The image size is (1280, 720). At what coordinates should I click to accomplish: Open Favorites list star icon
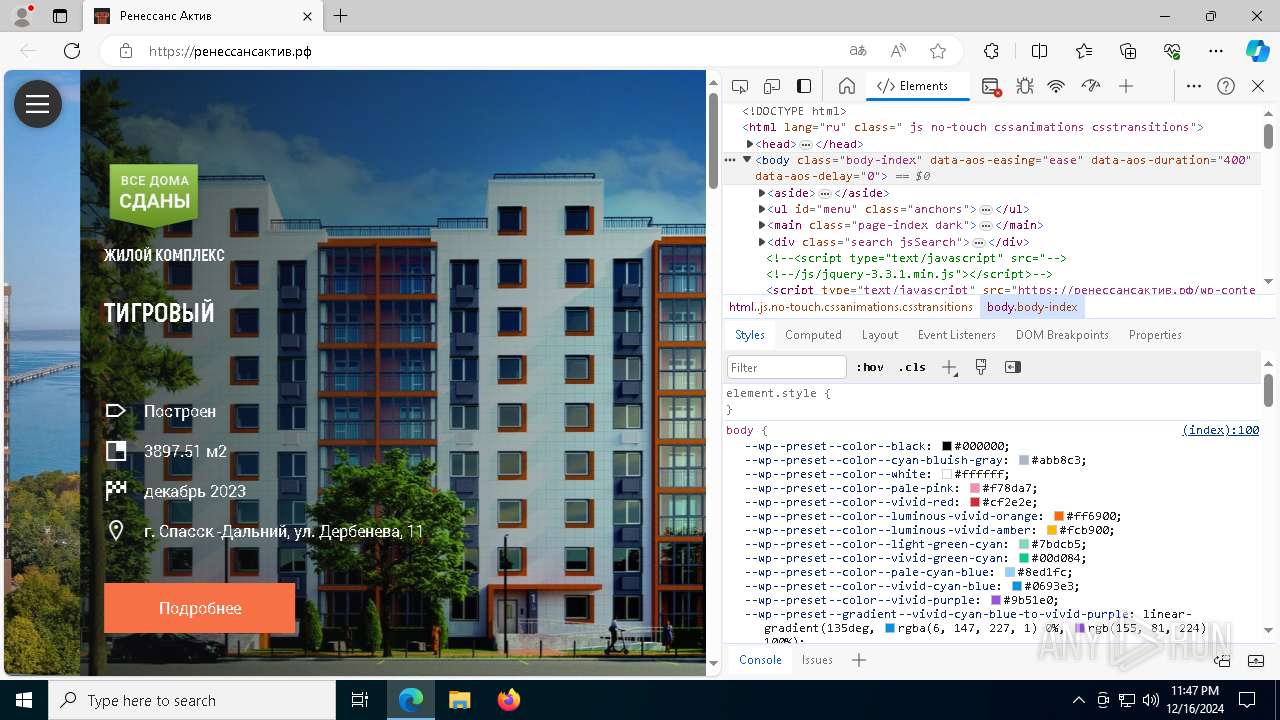[x=1084, y=51]
